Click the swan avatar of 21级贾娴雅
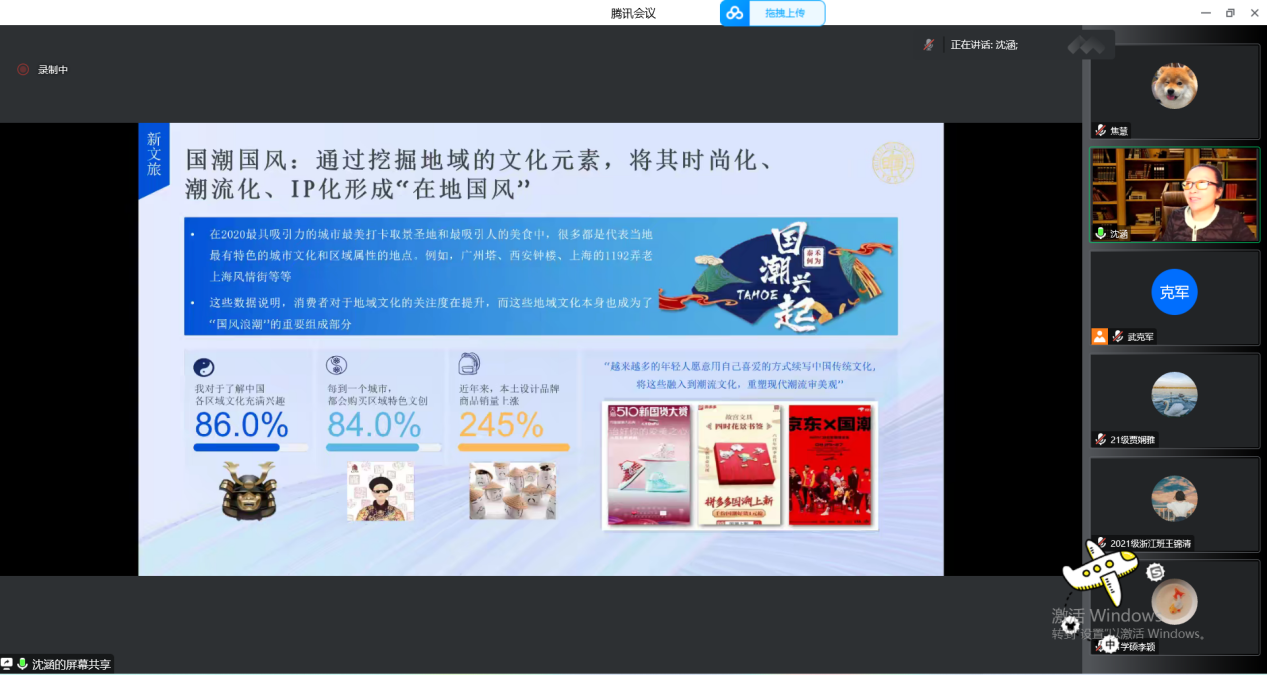Image resolution: width=1267 pixels, height=675 pixels. click(x=1174, y=395)
